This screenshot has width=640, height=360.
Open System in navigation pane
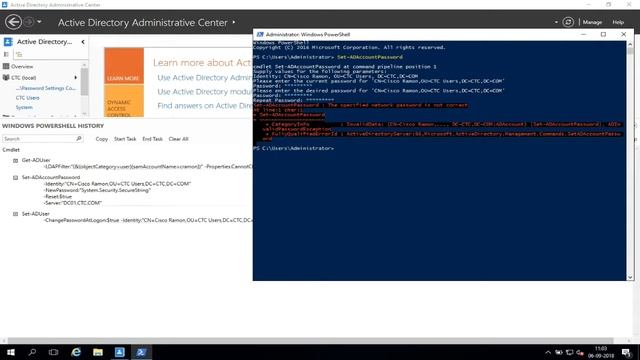coord(24,107)
